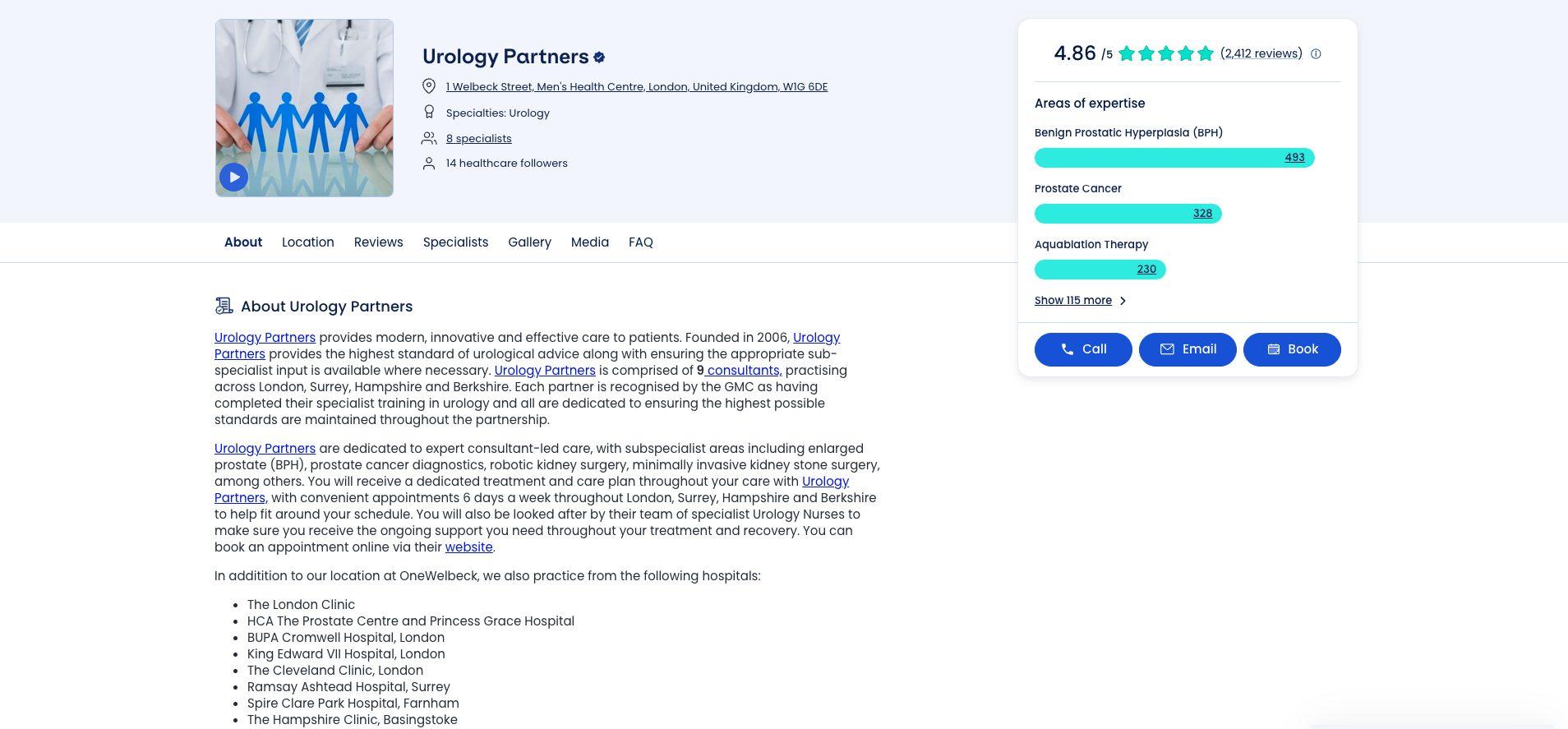The width and height of the screenshot is (1568, 729).
Task: Click BUPA Cromwell Hospital, London list item
Action: (x=346, y=638)
